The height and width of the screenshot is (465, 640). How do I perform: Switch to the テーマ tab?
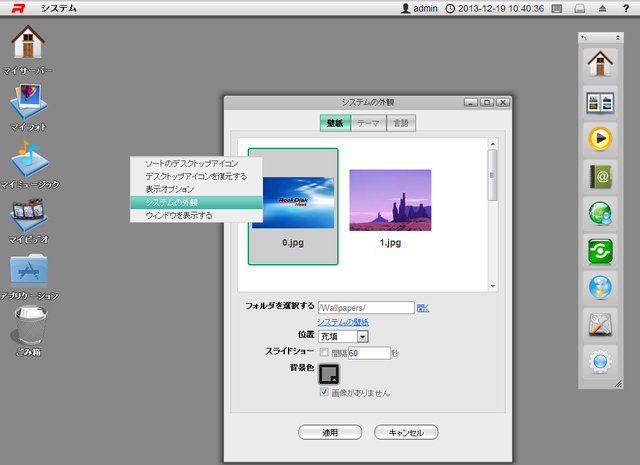coord(368,122)
